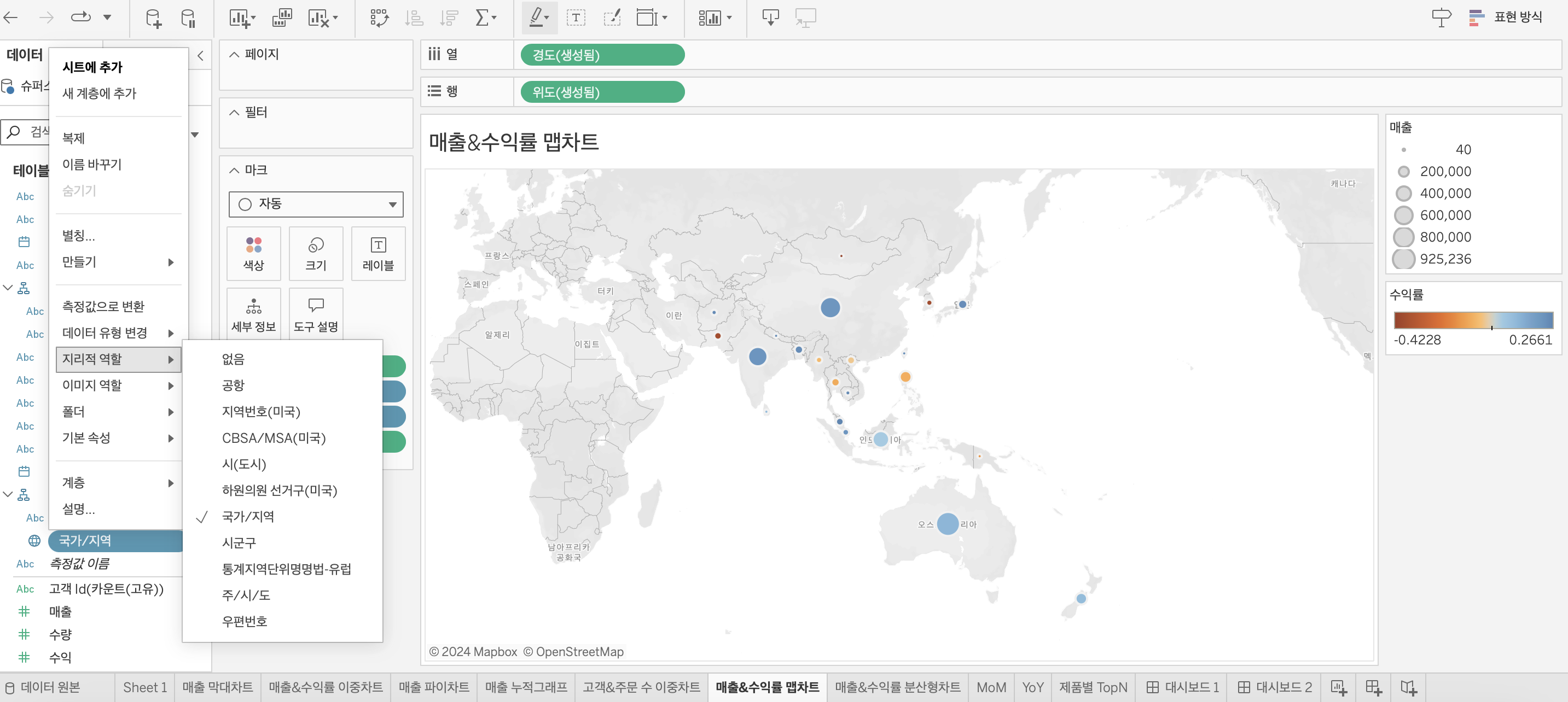Click the 경도(생성됨) pill on columns
The image size is (1568, 702).
coord(601,55)
